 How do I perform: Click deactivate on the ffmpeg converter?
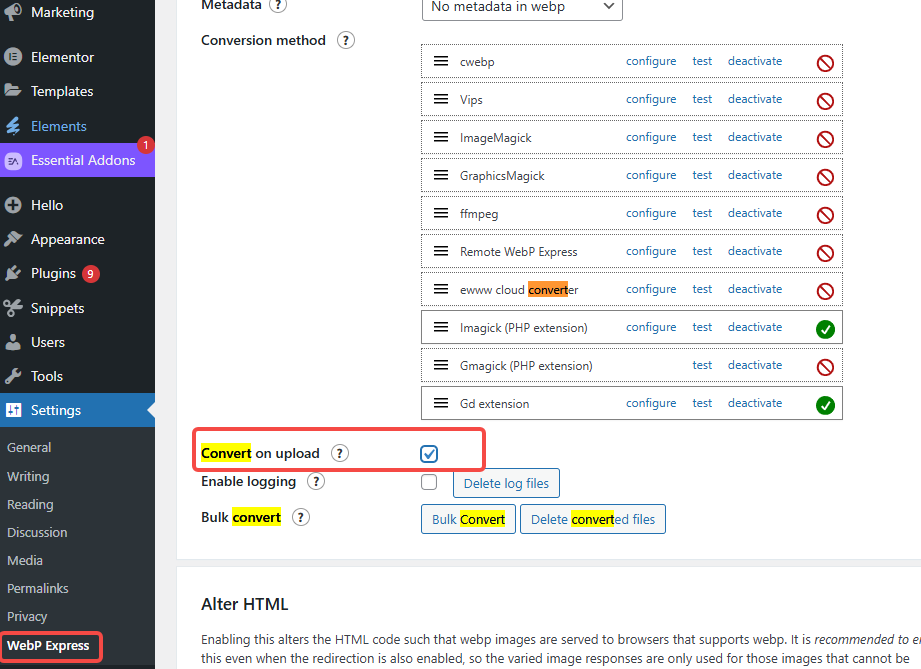(755, 213)
